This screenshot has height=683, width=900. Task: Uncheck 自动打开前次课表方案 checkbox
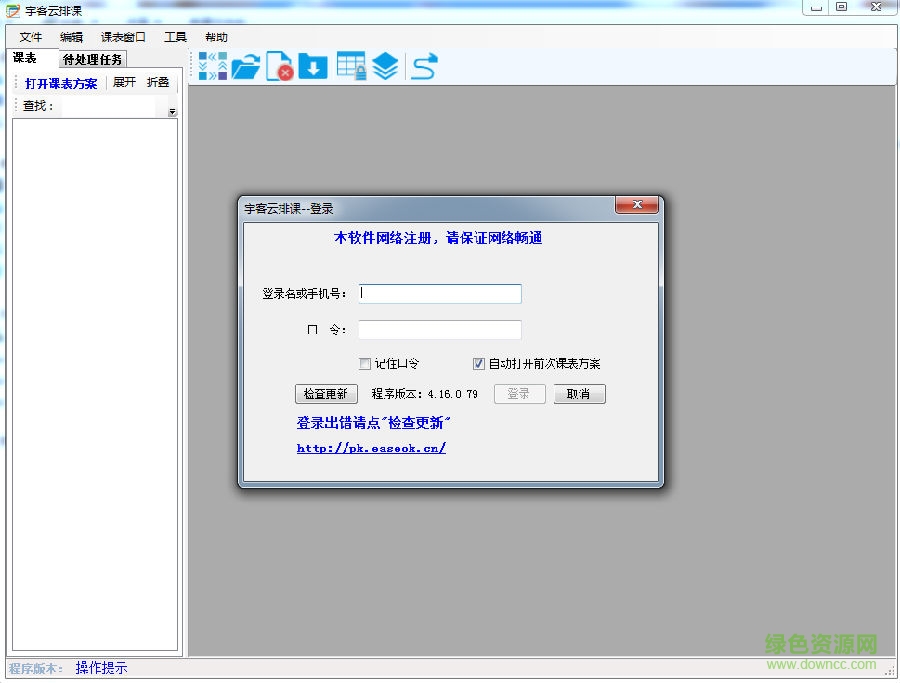click(x=479, y=364)
